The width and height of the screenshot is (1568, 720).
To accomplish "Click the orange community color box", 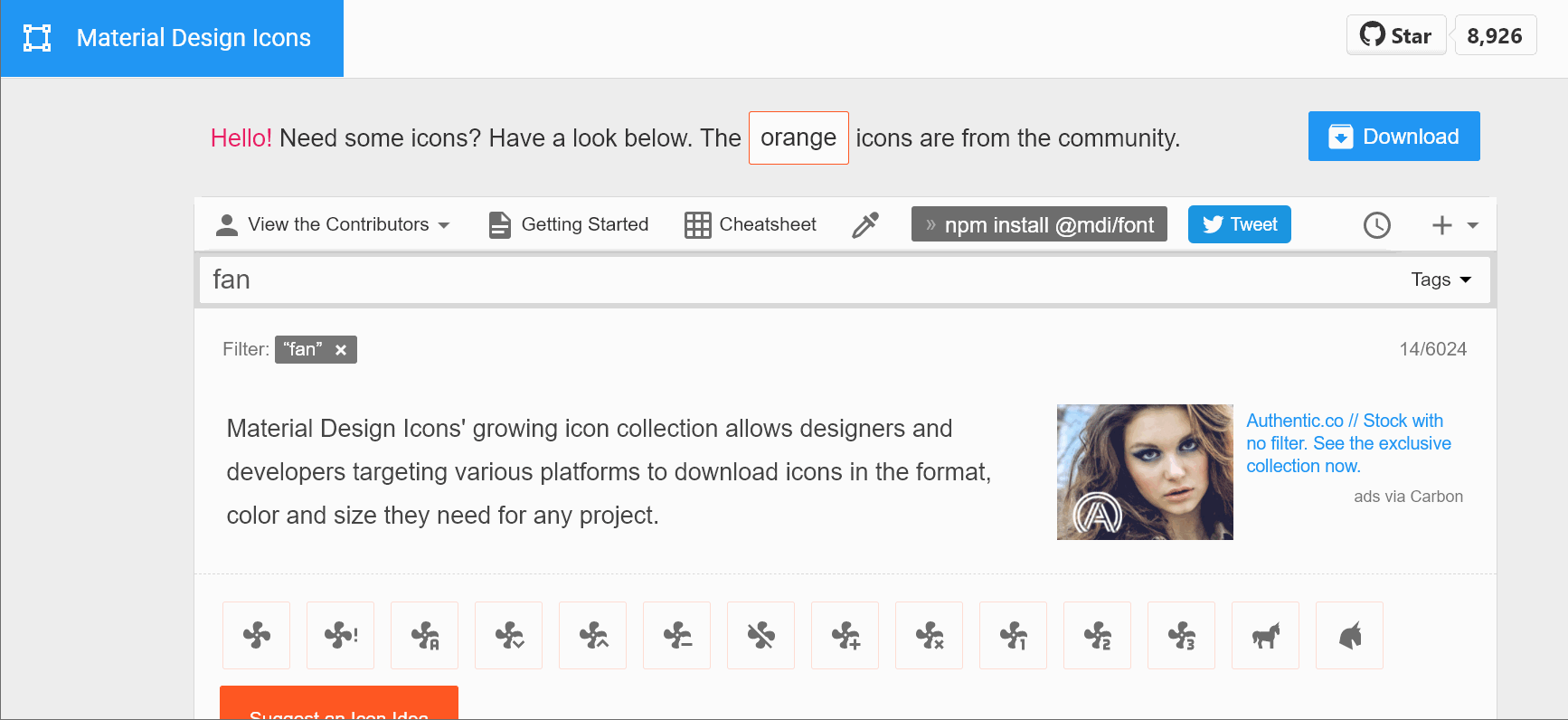I will (x=798, y=137).
